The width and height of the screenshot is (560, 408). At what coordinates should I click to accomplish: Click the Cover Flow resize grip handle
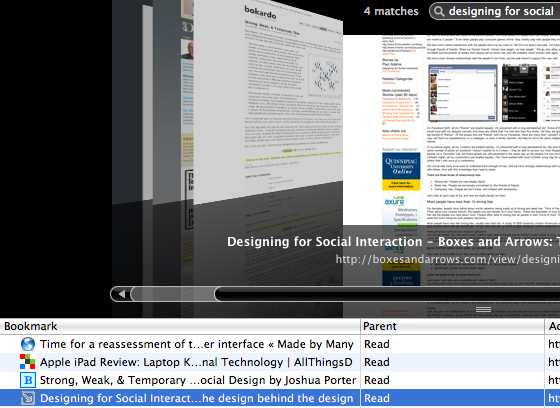tap(483, 309)
